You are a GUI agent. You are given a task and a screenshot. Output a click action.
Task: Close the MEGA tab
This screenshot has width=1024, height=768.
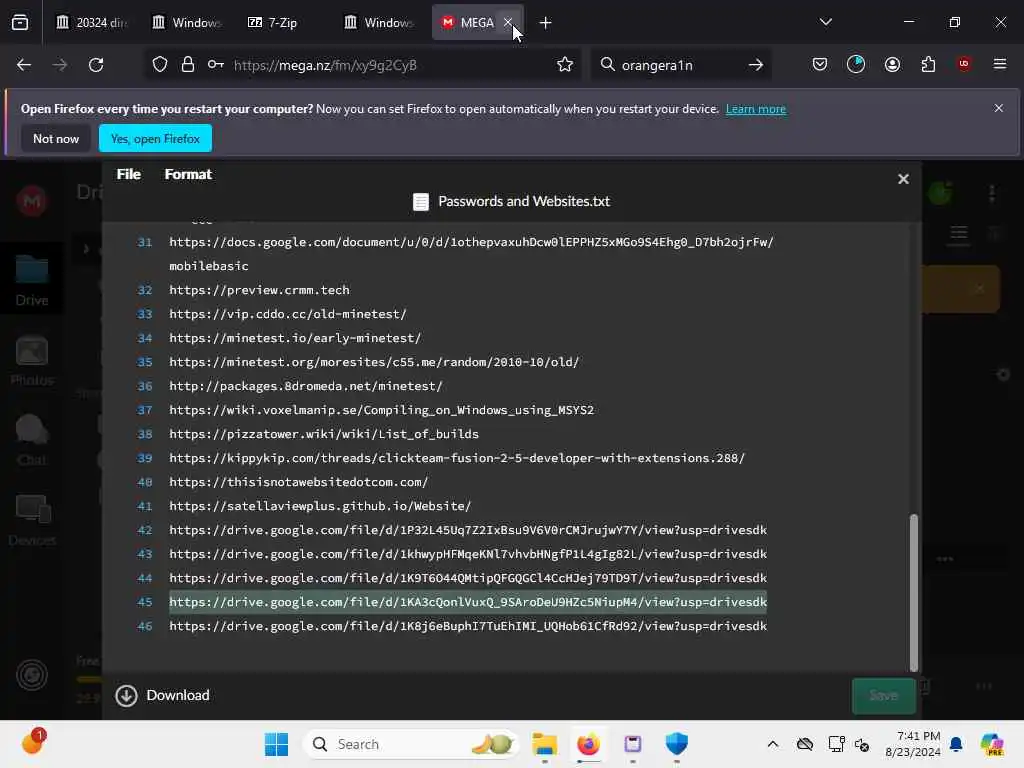coord(507,22)
